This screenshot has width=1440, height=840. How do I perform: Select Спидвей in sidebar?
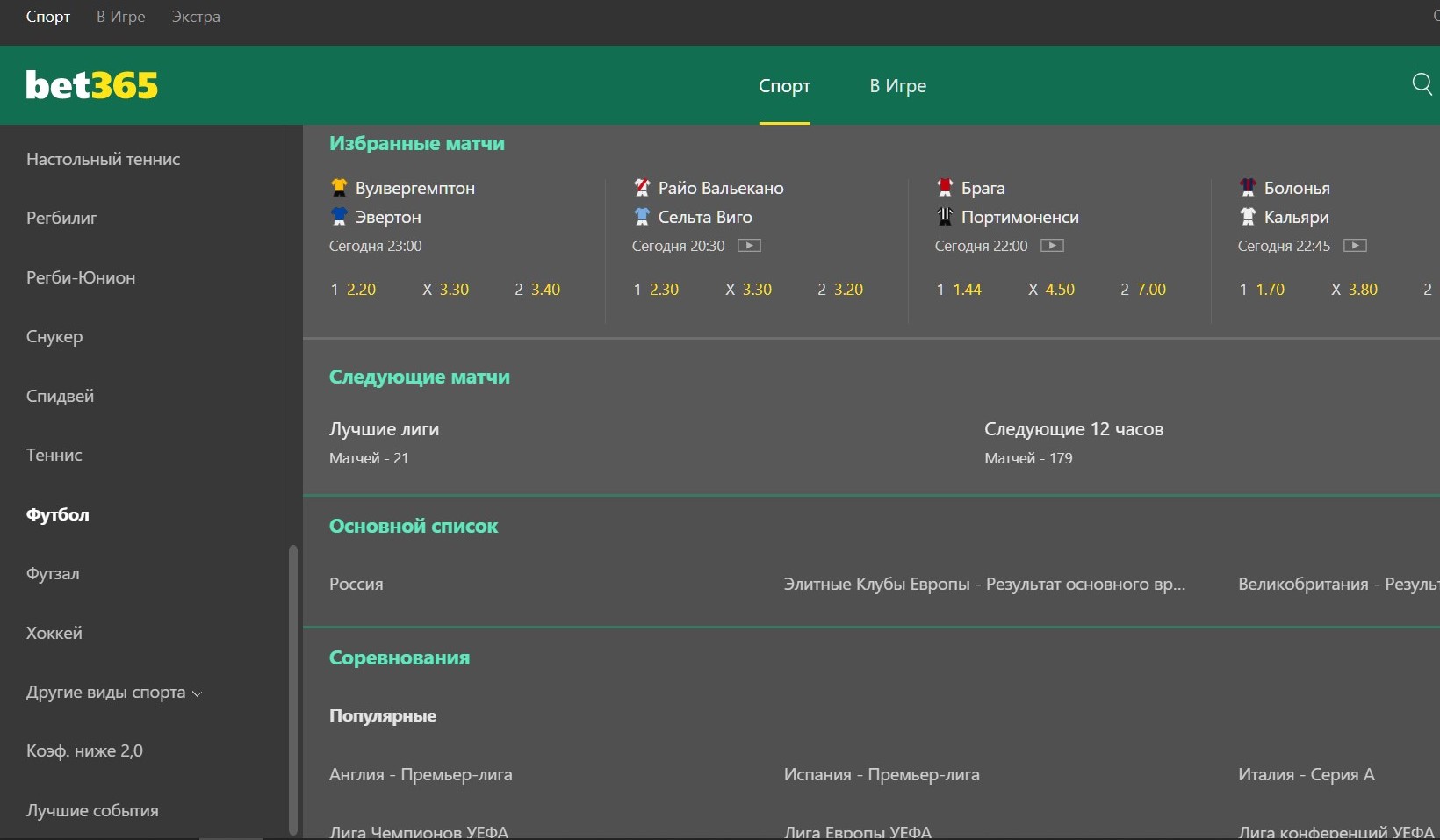point(60,396)
